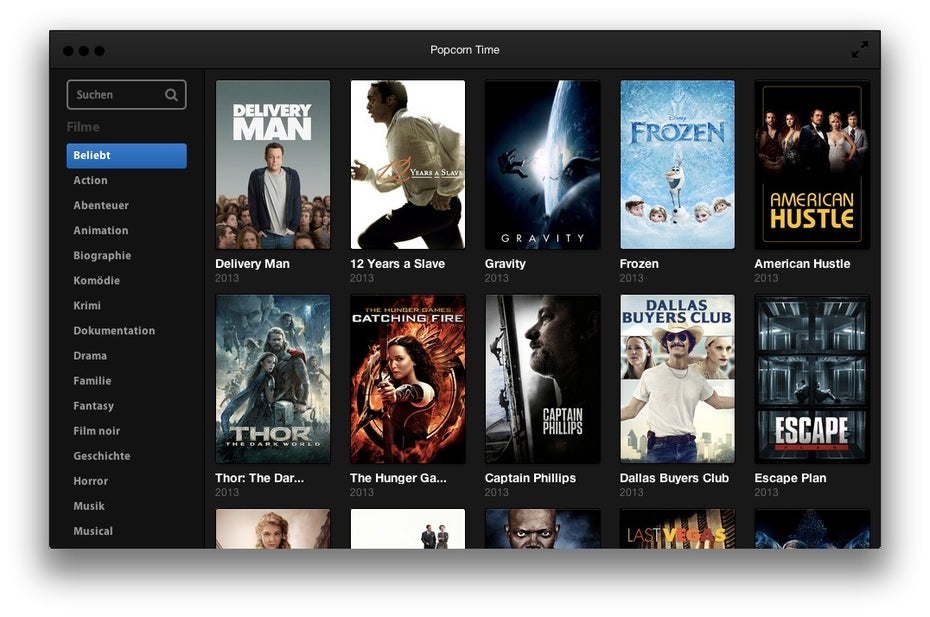Click the Frozen title text
930x617 pixels.
pos(639,264)
